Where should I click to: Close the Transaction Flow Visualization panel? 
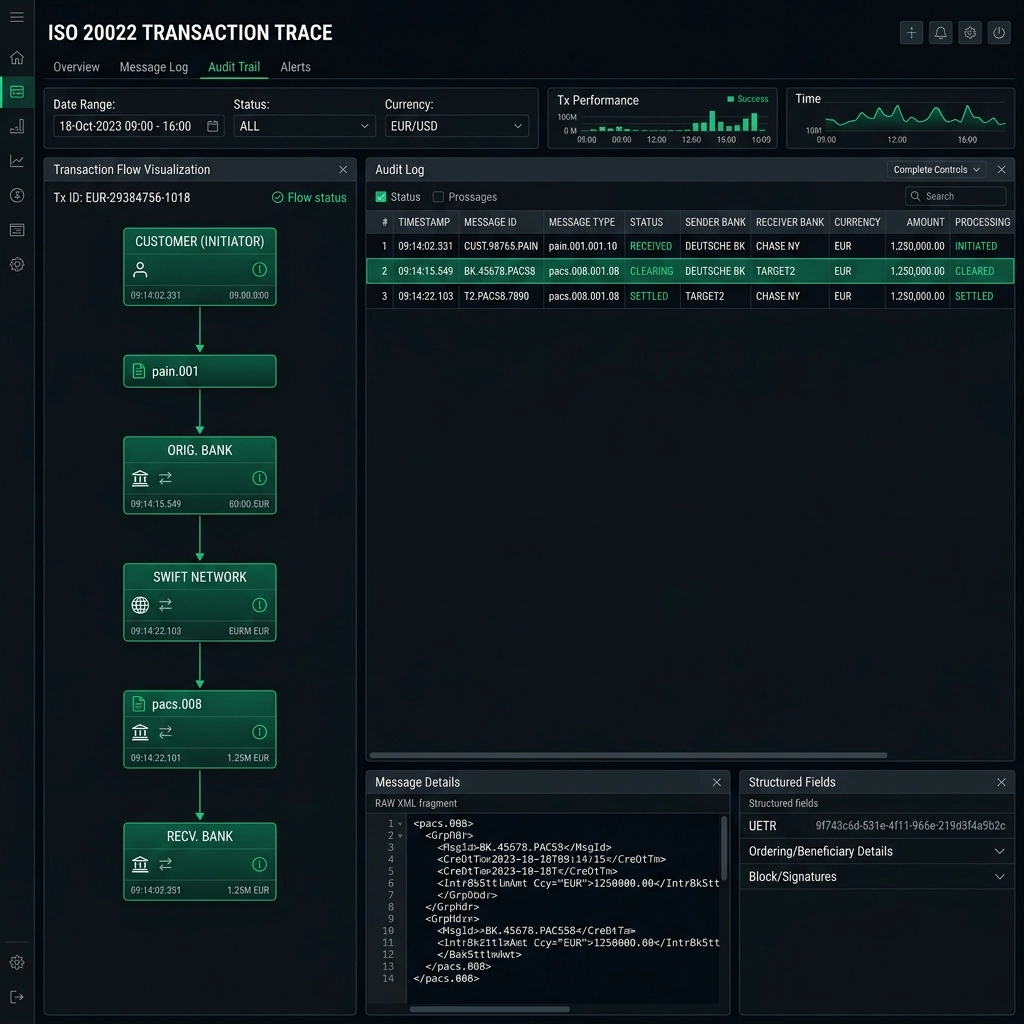point(343,169)
